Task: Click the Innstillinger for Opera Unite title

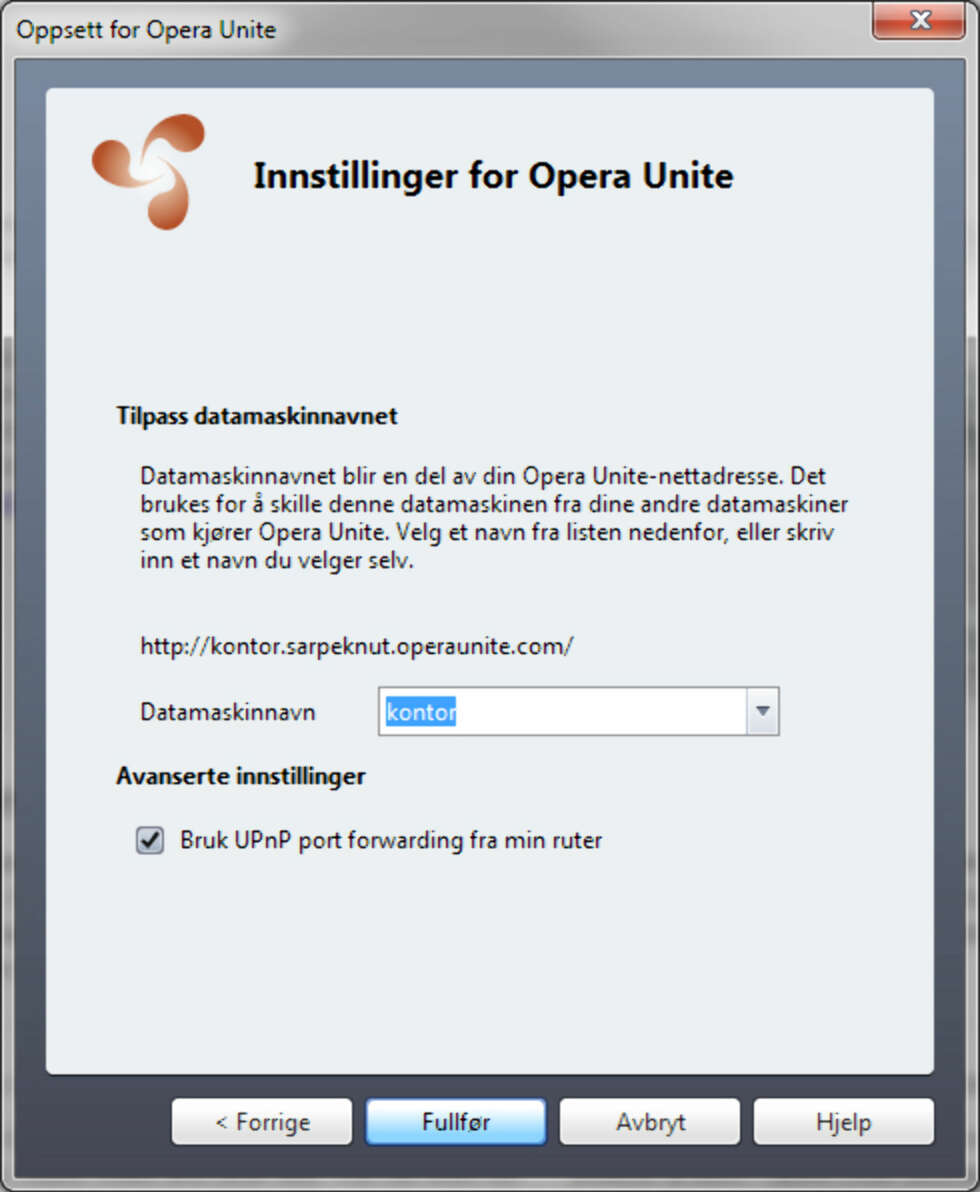Action: [493, 176]
